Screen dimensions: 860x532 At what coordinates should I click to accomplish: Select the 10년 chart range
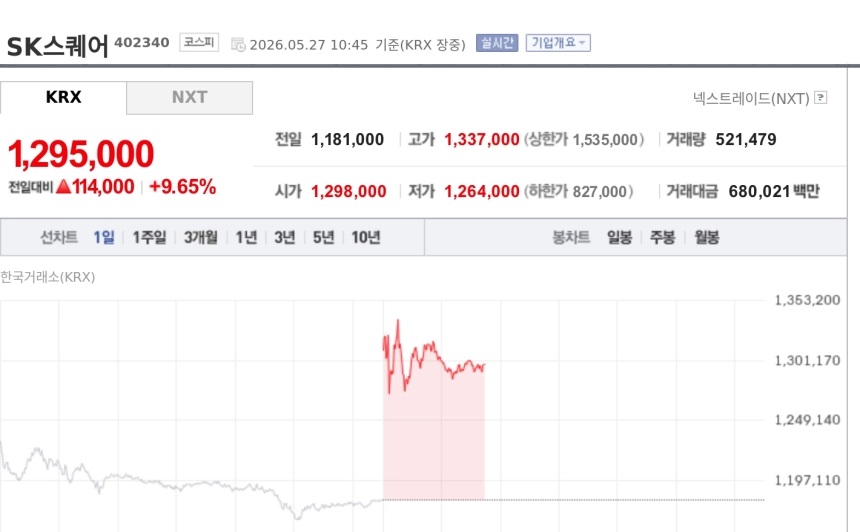(366, 237)
